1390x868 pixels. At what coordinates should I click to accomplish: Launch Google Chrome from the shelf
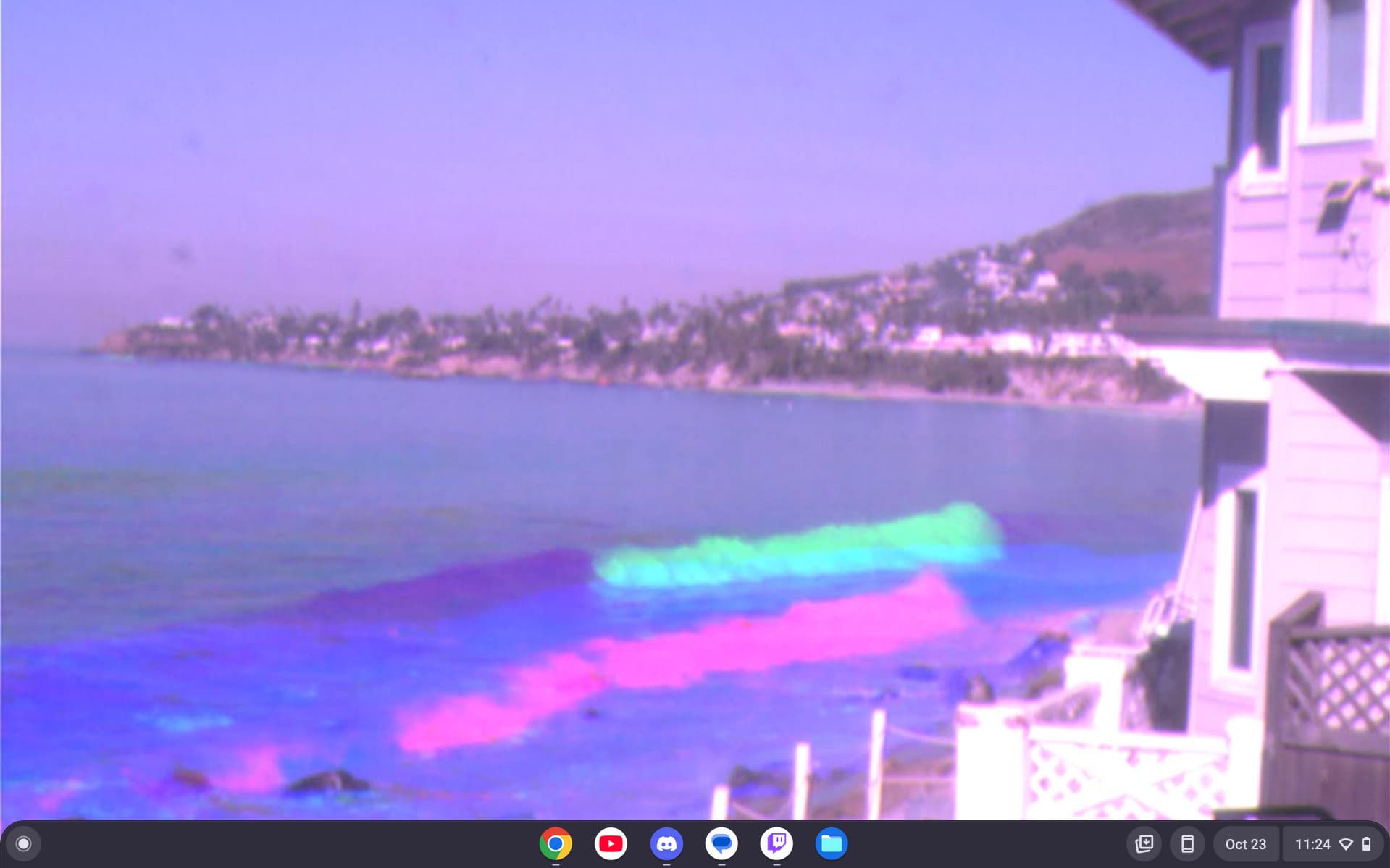[556, 843]
